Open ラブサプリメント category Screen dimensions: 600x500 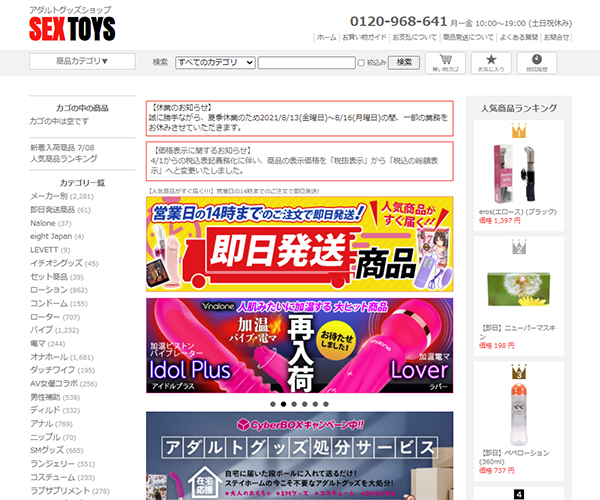pos(60,490)
